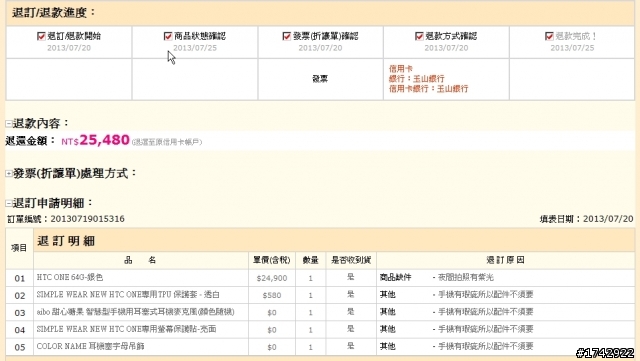Image resolution: width=640 pixels, height=361 pixels.
Task: Select the 數量 column header
Action: click(310, 260)
